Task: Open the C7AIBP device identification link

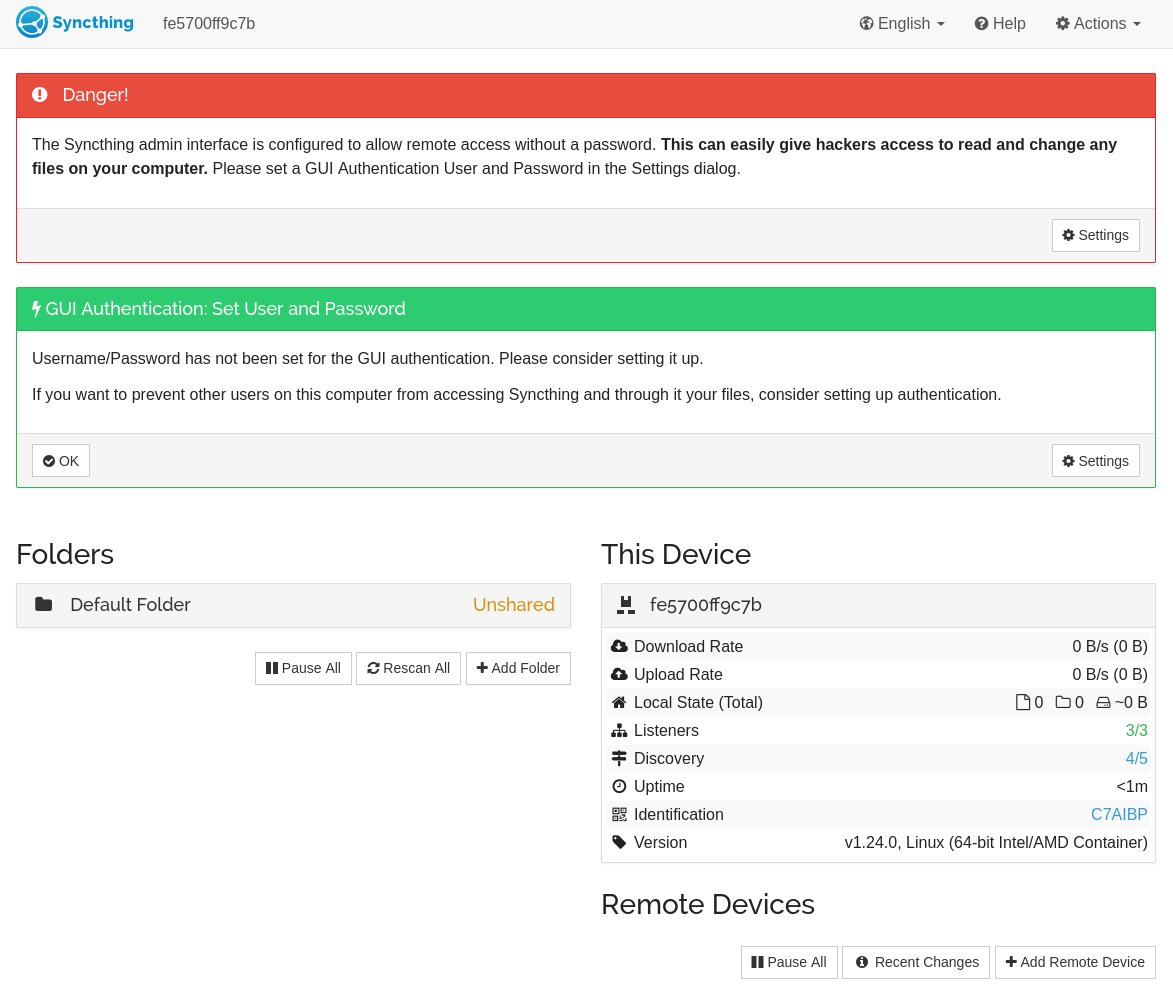Action: 1118,815
